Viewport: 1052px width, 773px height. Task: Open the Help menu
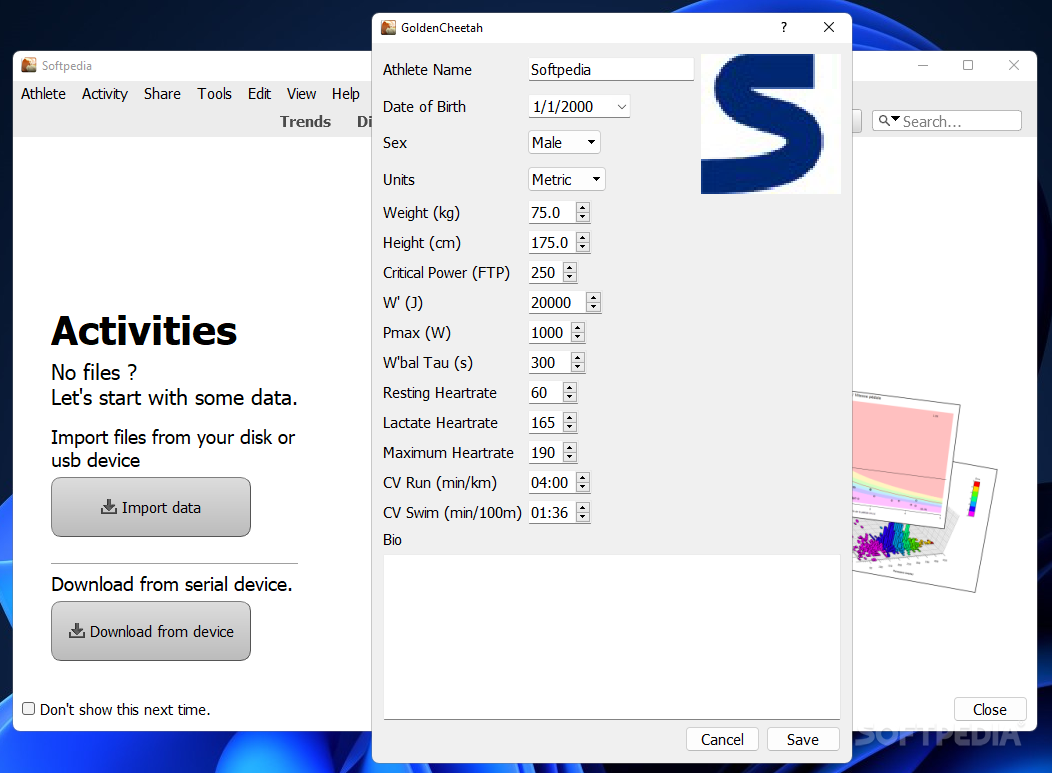tap(346, 94)
